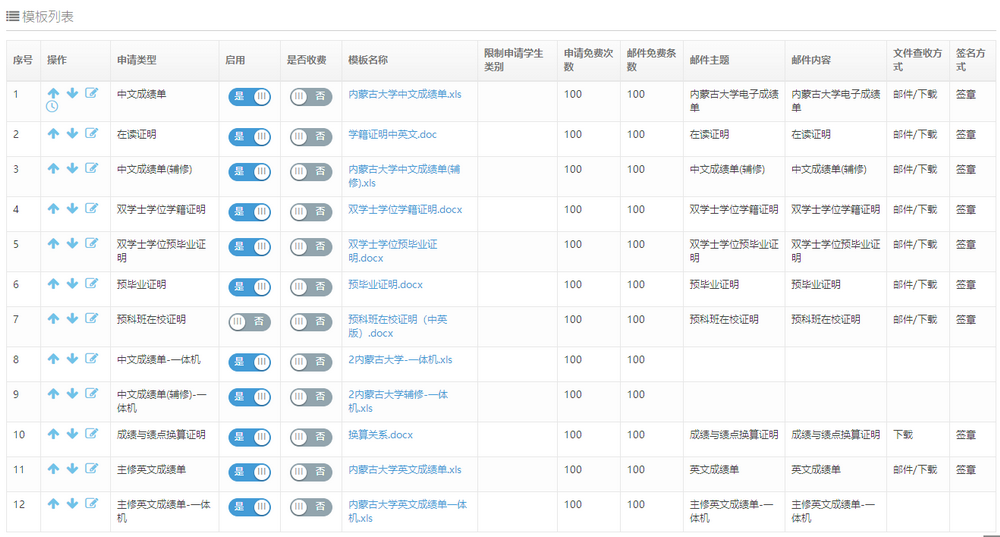Edit the 在读证明 row
The image size is (1000, 537).
point(92,133)
